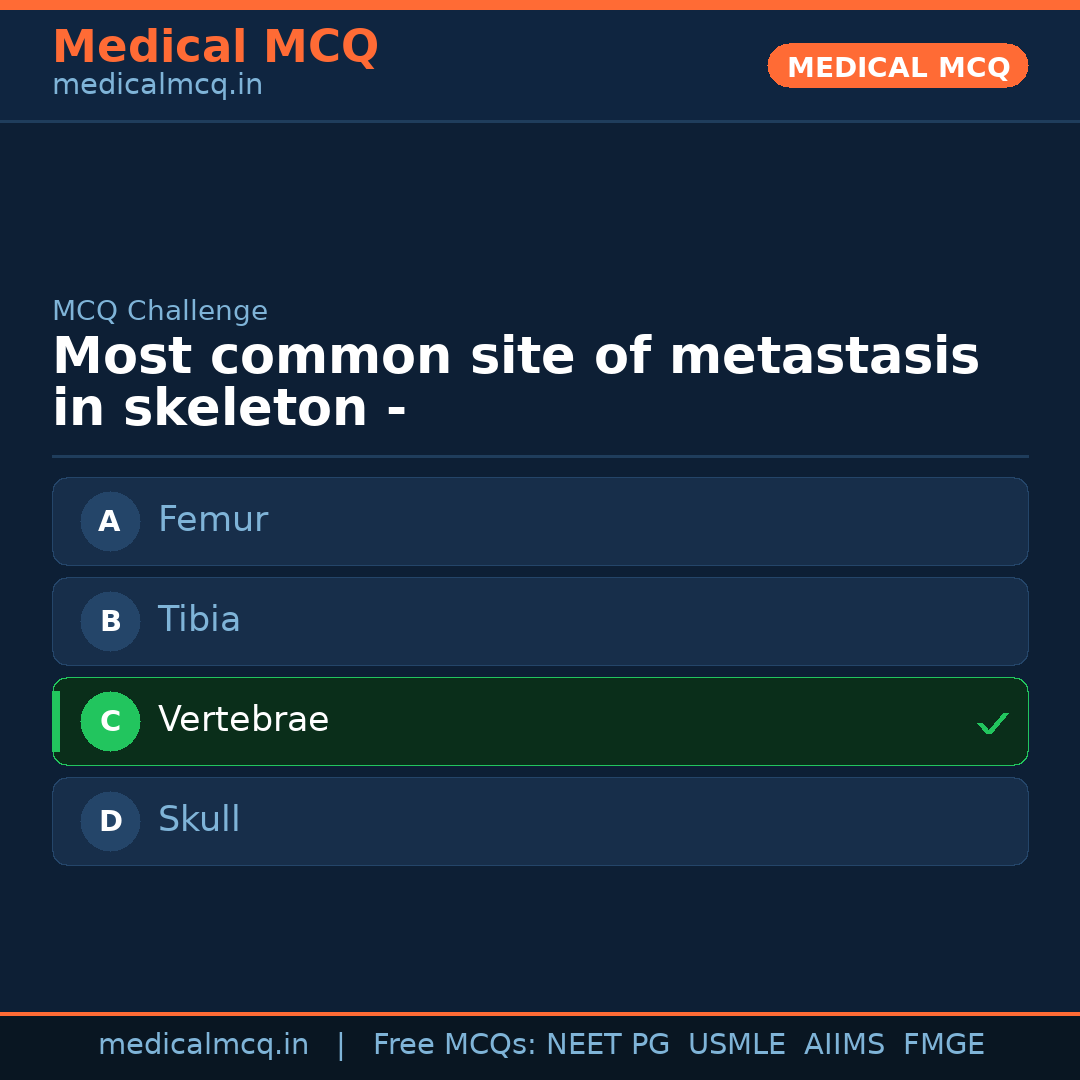Click the circular A badge icon
The image size is (1080, 1080).
110,521
